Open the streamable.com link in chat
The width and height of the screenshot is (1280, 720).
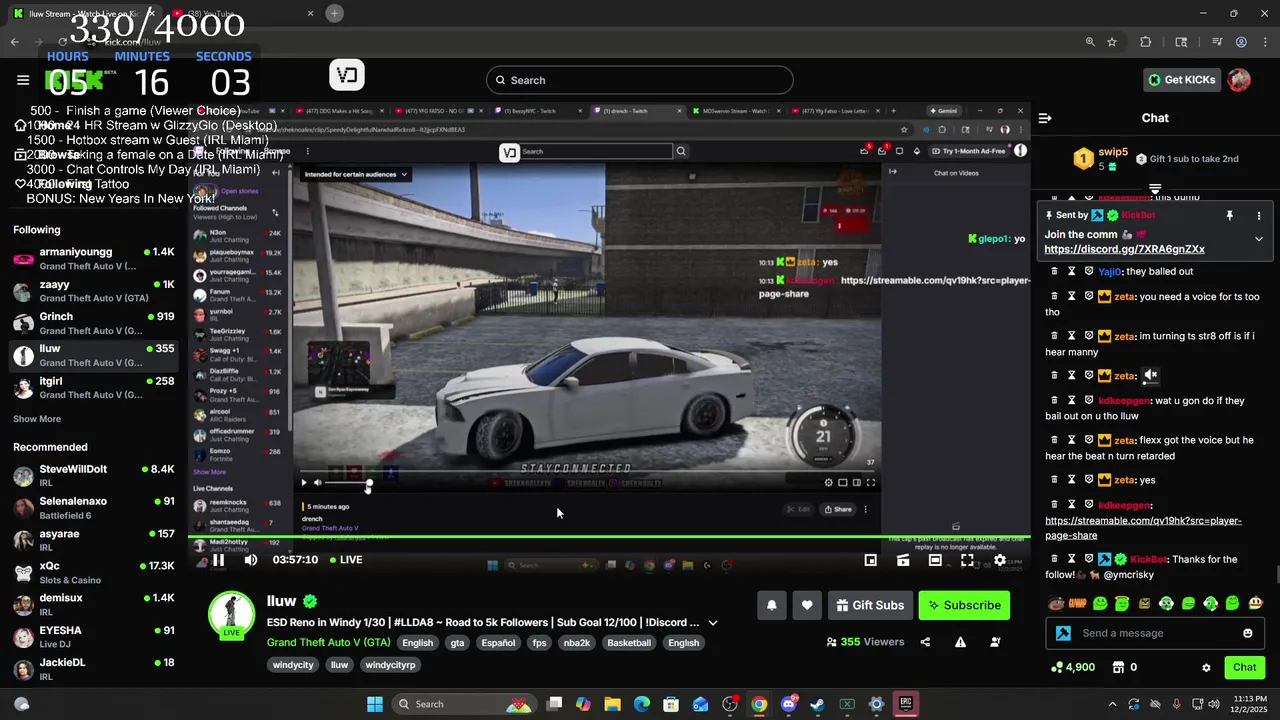(1143, 528)
